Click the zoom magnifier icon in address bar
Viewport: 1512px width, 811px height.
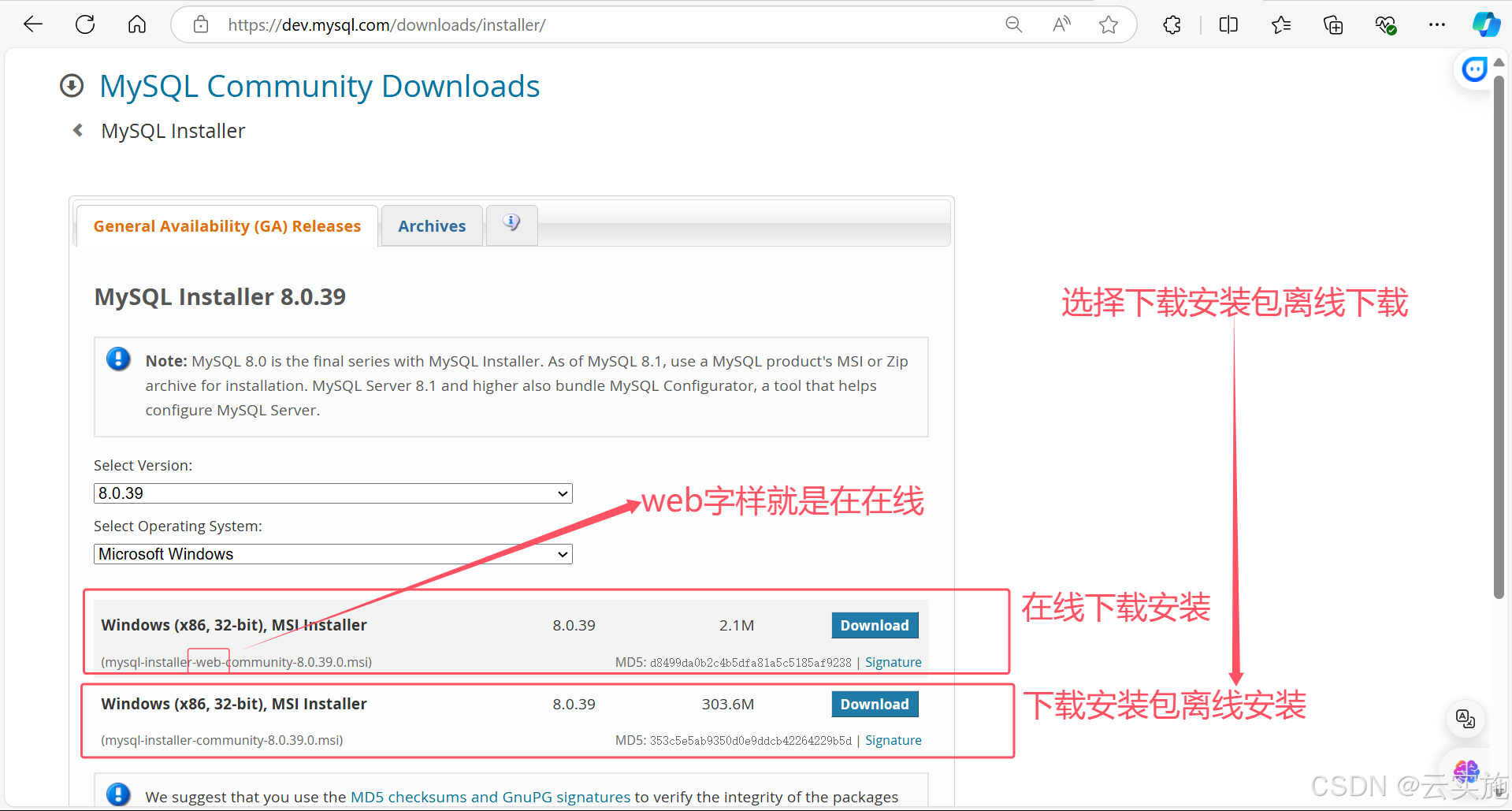click(1014, 24)
